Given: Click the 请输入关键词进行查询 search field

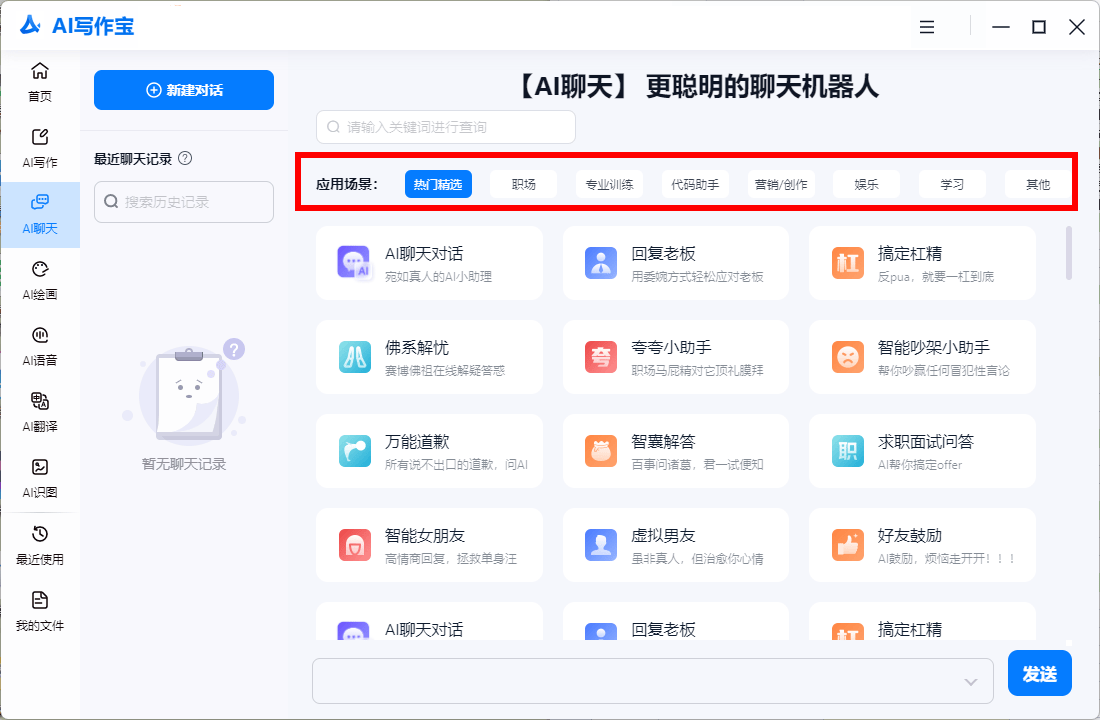Looking at the screenshot, I should [x=446, y=127].
